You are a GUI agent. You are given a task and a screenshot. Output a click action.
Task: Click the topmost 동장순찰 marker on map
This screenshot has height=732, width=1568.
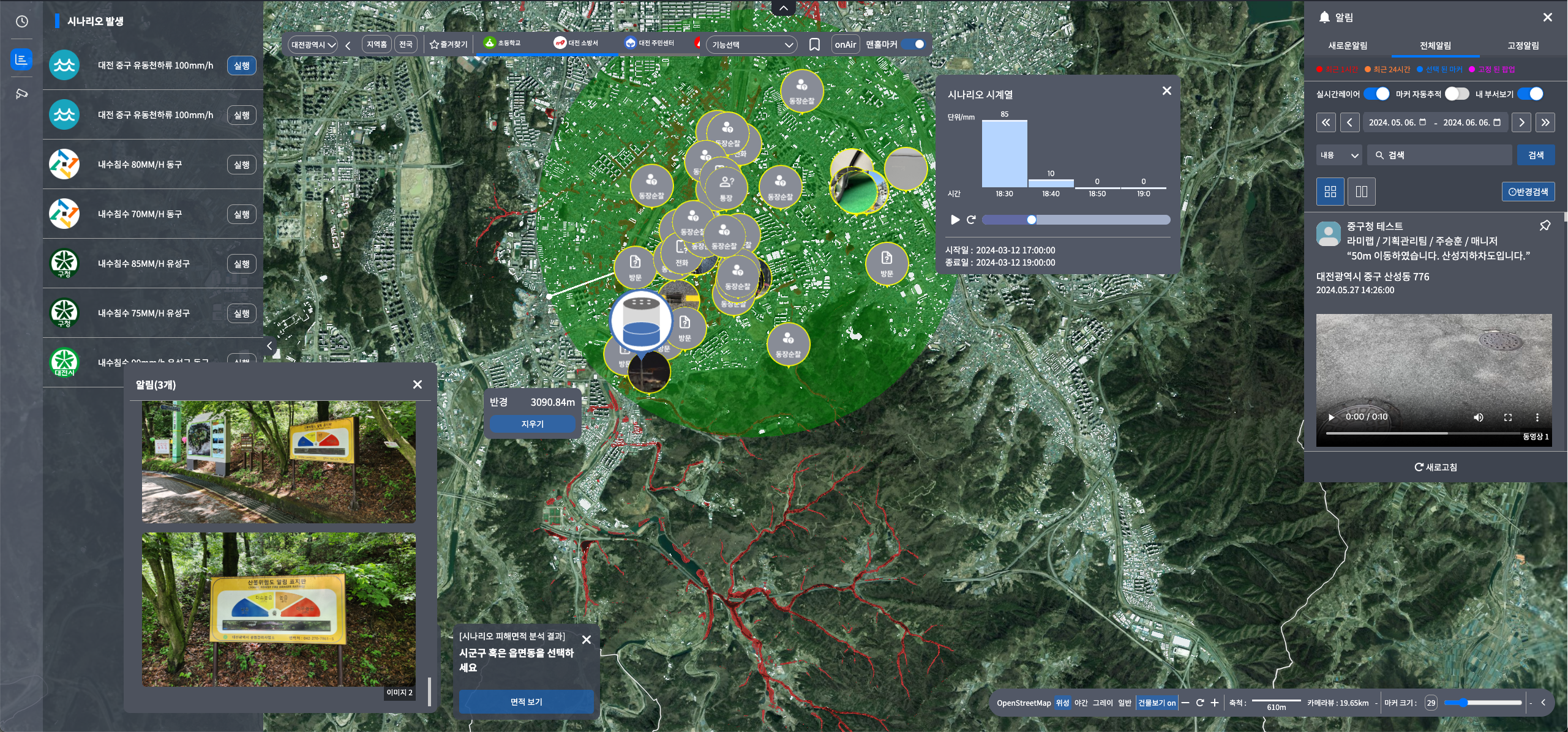[x=802, y=91]
